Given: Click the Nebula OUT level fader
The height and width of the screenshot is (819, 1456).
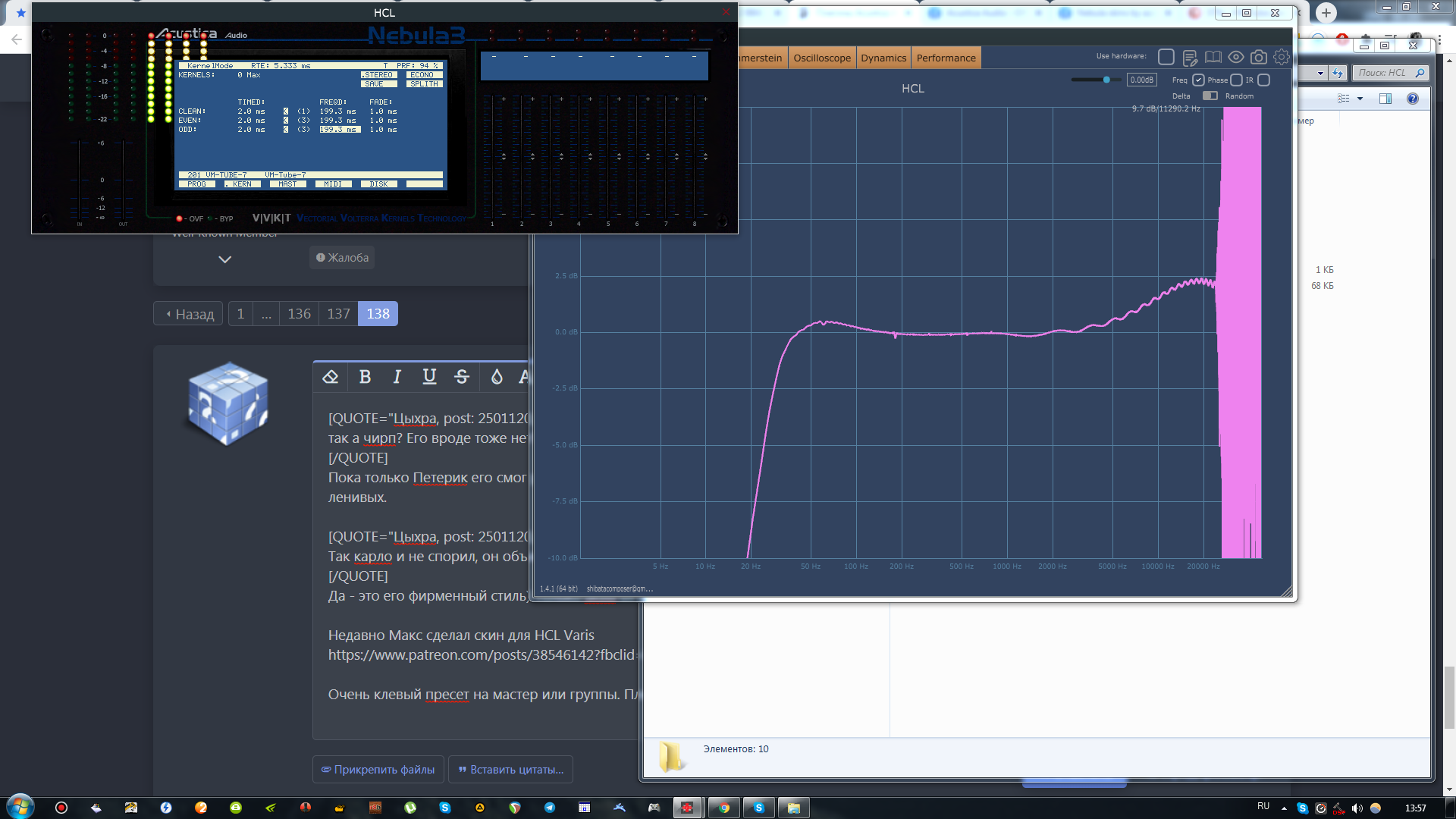Looking at the screenshot, I should (124, 179).
